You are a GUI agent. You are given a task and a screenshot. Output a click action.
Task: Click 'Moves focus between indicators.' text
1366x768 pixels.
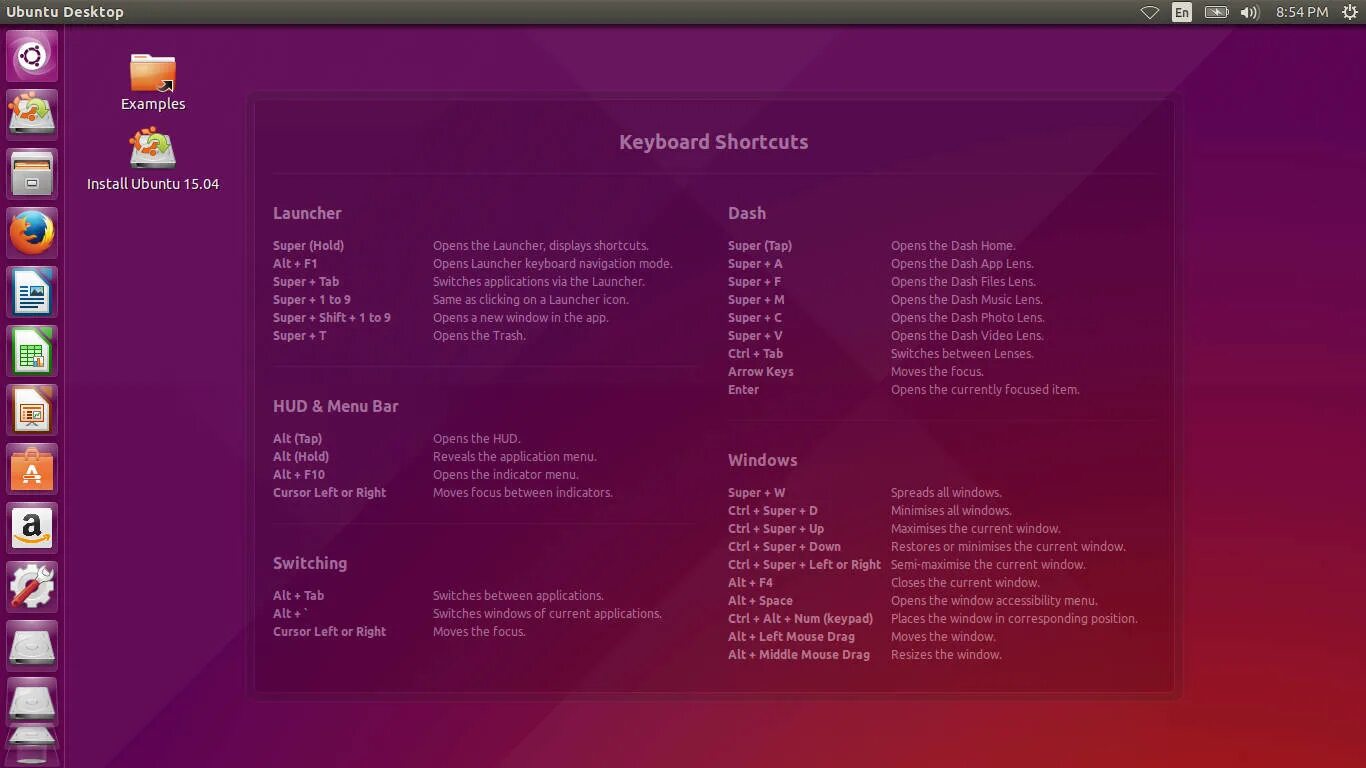(523, 493)
